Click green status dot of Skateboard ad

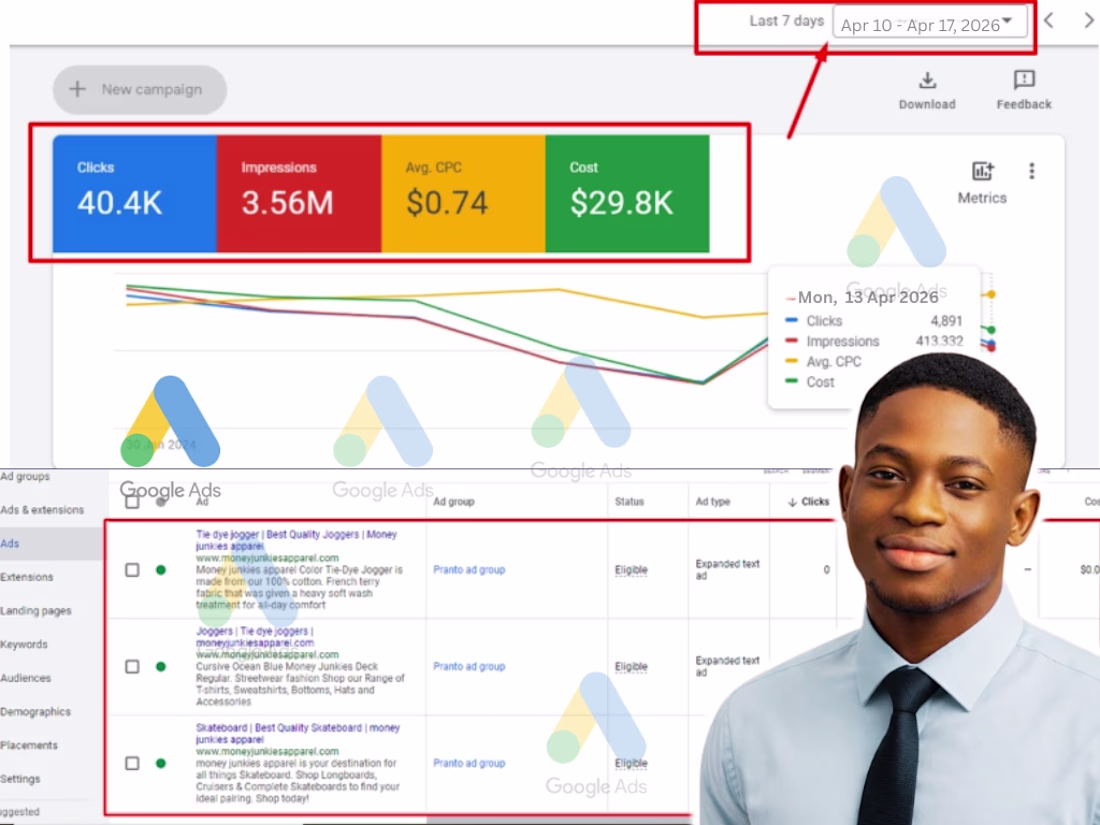[x=161, y=763]
